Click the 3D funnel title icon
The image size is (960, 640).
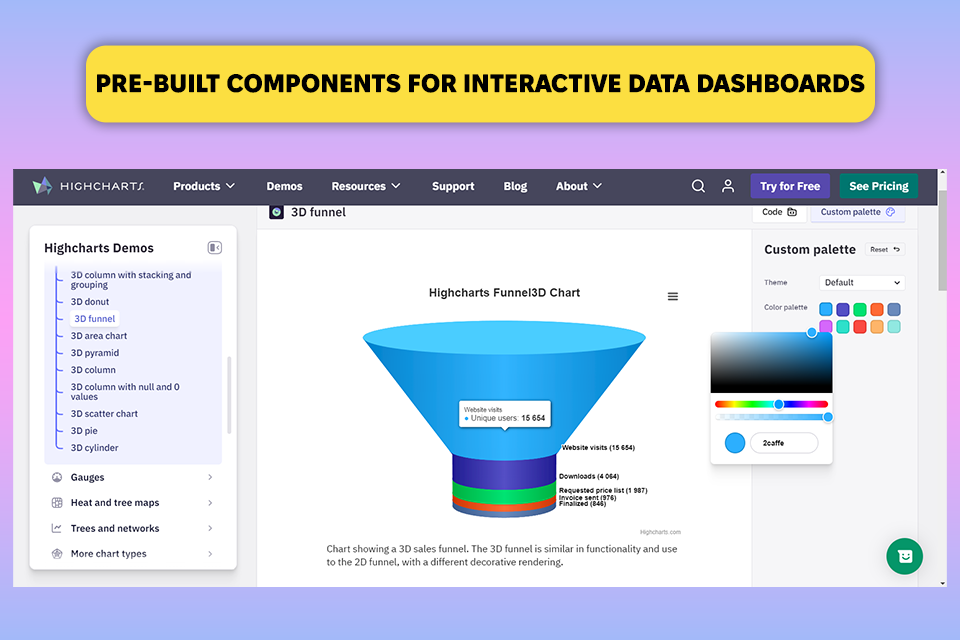[277, 212]
